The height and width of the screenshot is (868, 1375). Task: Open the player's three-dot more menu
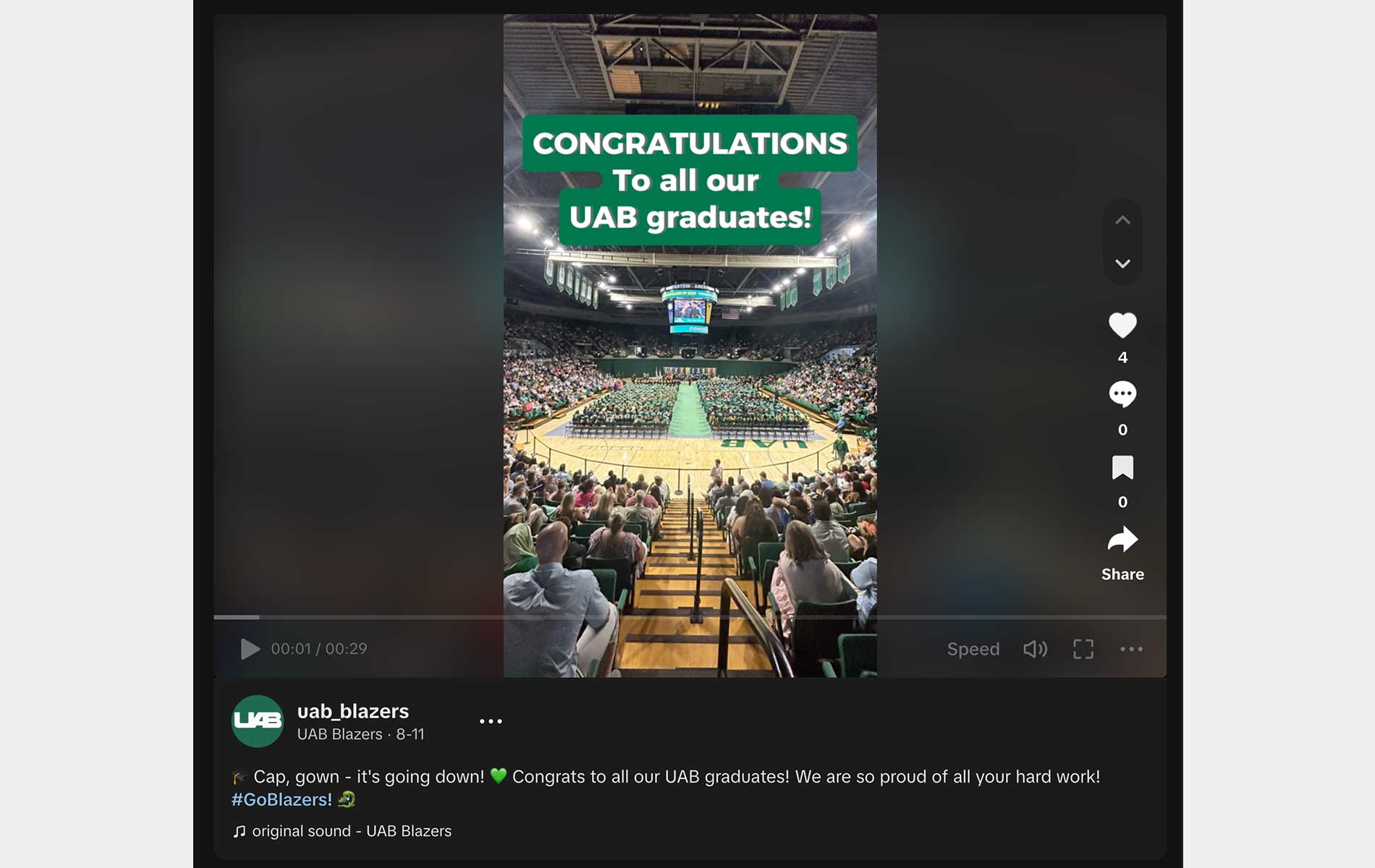pos(1131,649)
